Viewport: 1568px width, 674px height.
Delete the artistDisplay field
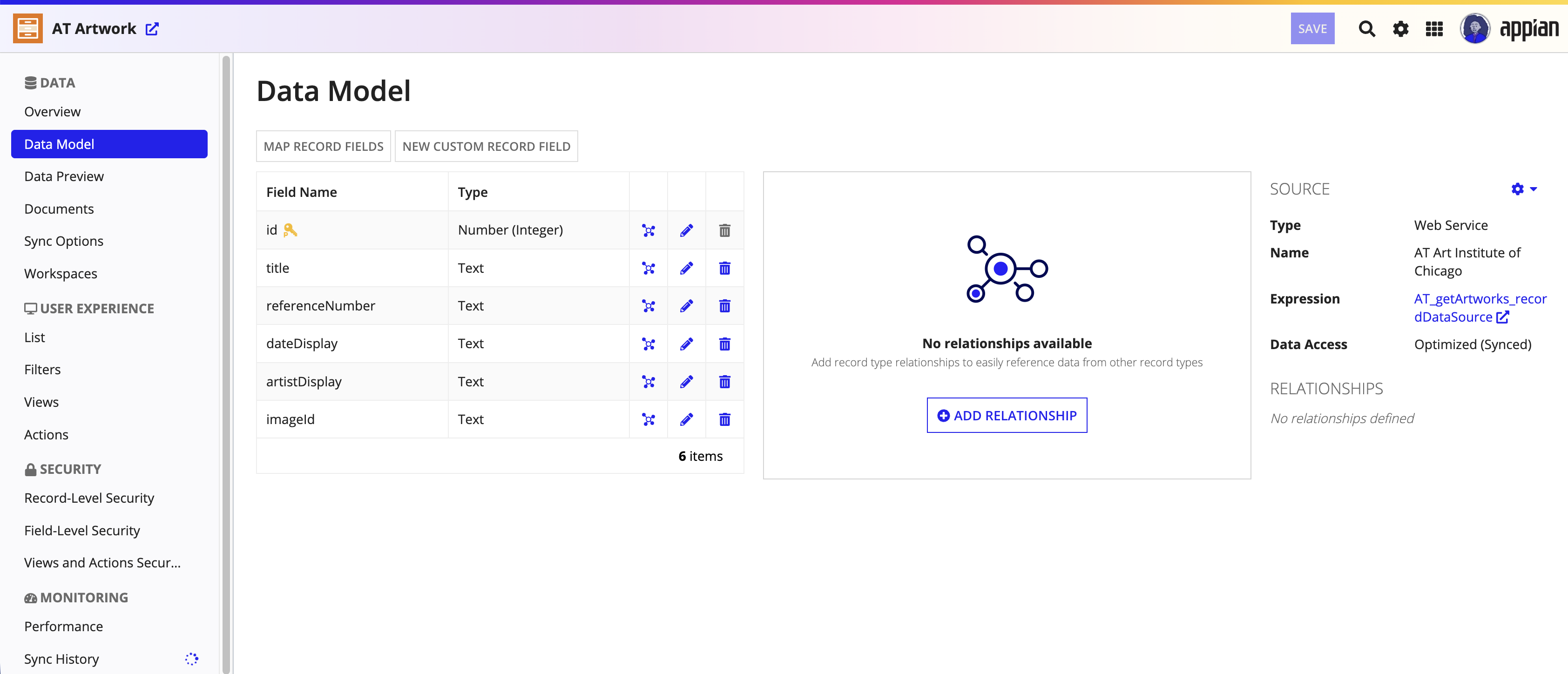coord(724,382)
